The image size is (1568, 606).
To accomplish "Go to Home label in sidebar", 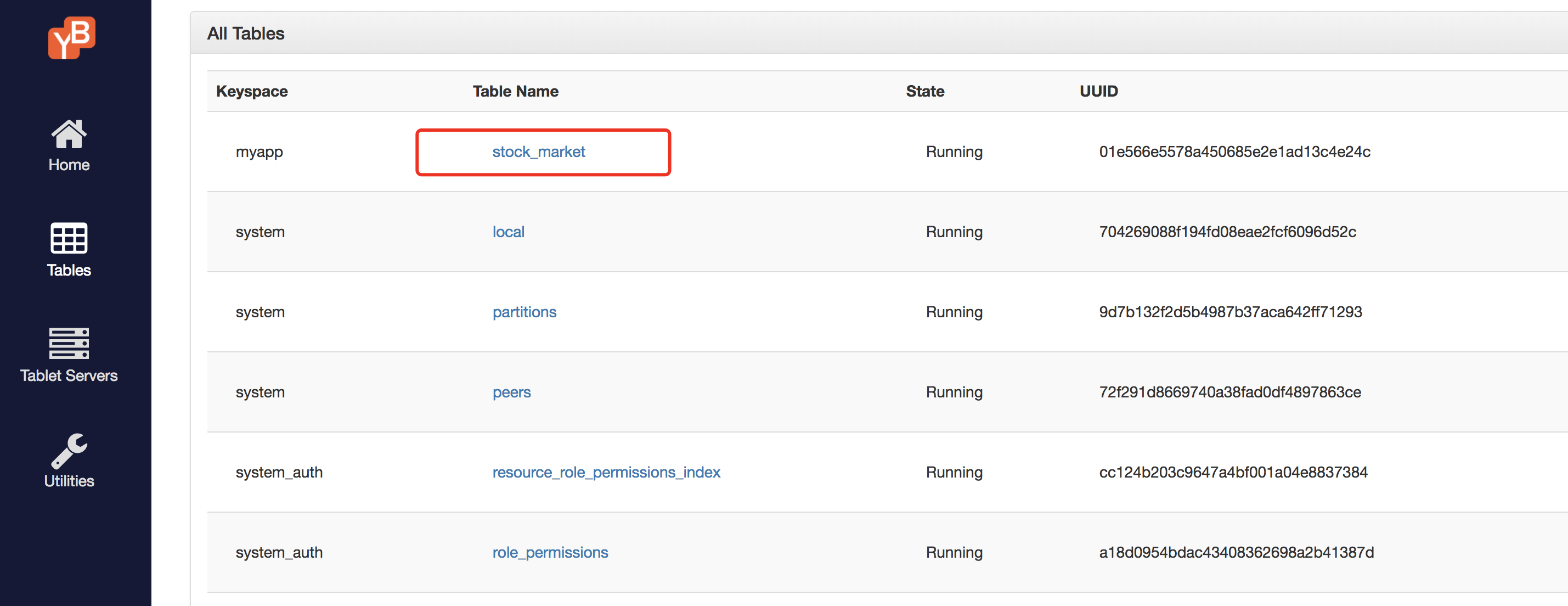I will 69,165.
